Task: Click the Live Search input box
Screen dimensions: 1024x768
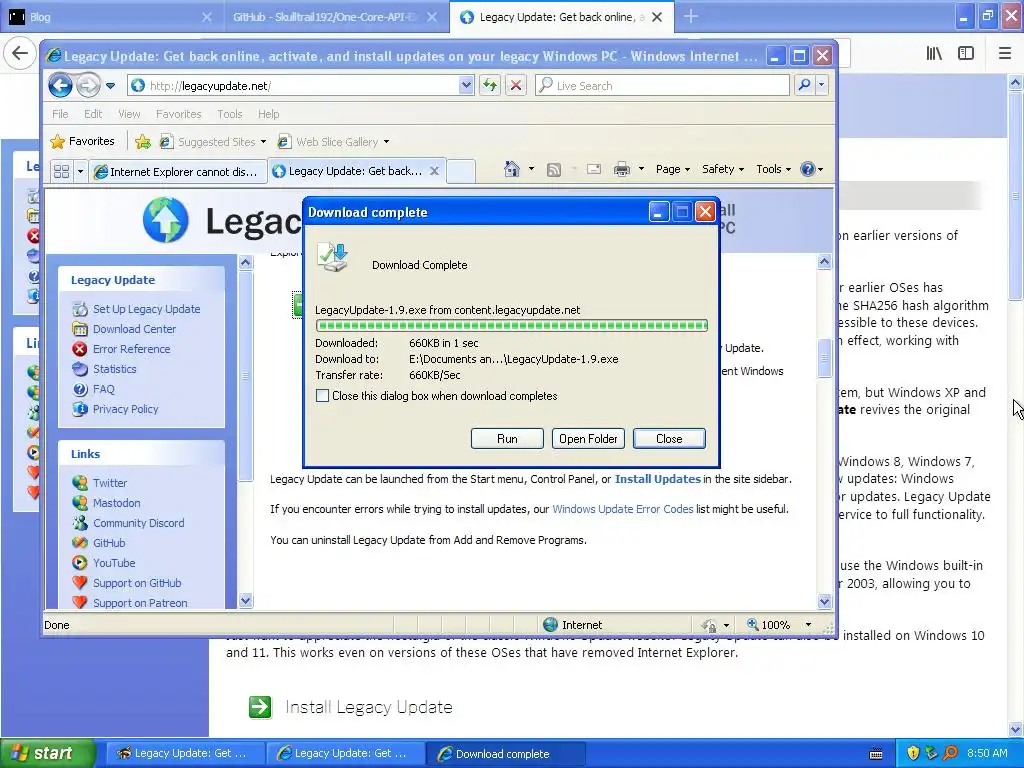Action: click(663, 86)
